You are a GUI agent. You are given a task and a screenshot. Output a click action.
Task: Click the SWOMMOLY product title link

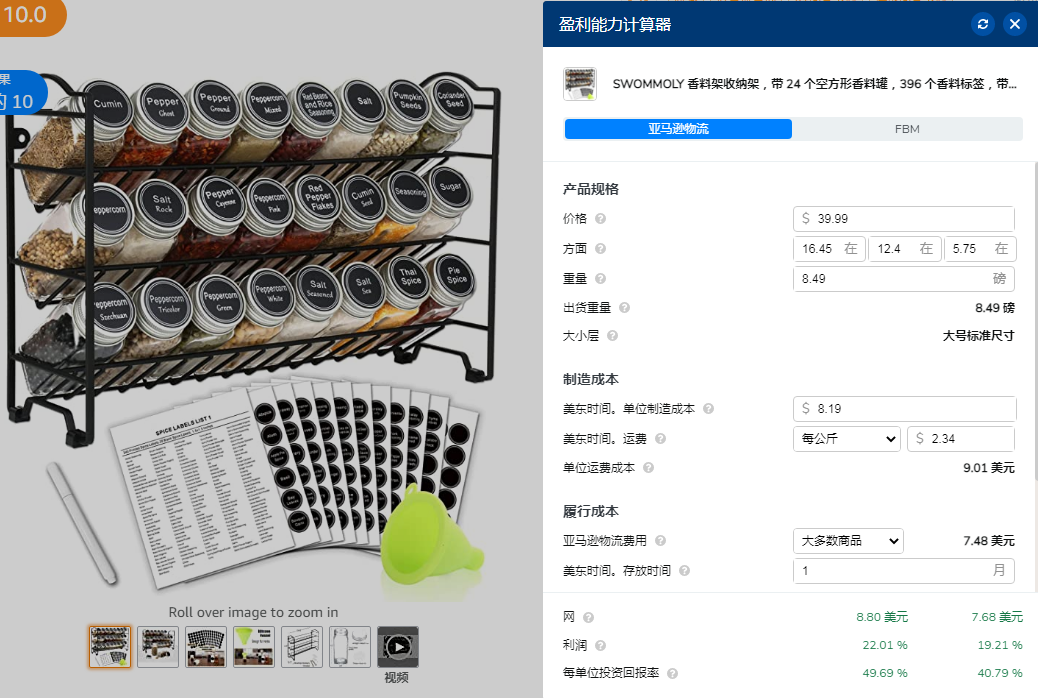[x=814, y=84]
